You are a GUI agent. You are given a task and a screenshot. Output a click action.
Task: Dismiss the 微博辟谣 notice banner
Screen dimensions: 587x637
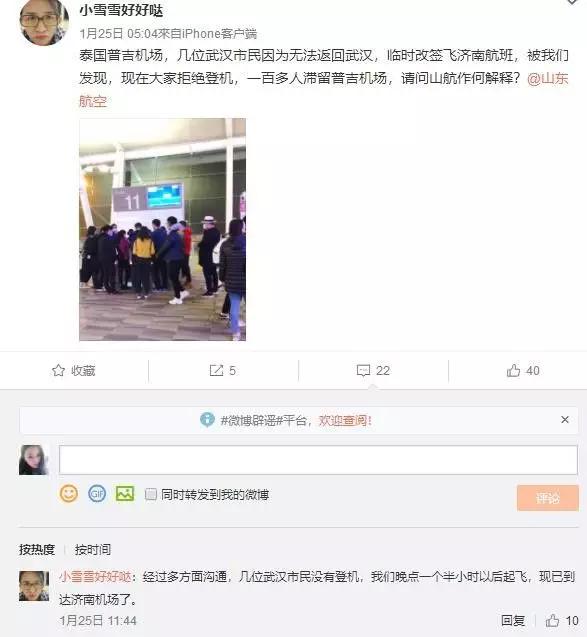pos(565,420)
